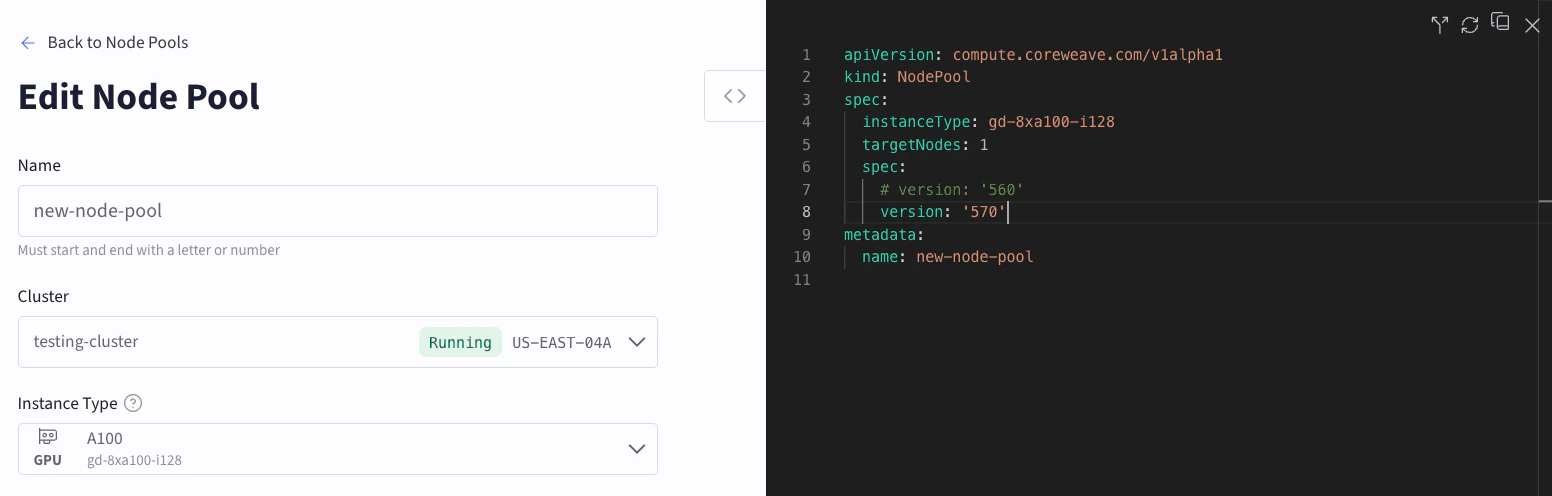Click the split-arrows diff icon in editor
This screenshot has width=1552, height=496.
coord(1439,25)
